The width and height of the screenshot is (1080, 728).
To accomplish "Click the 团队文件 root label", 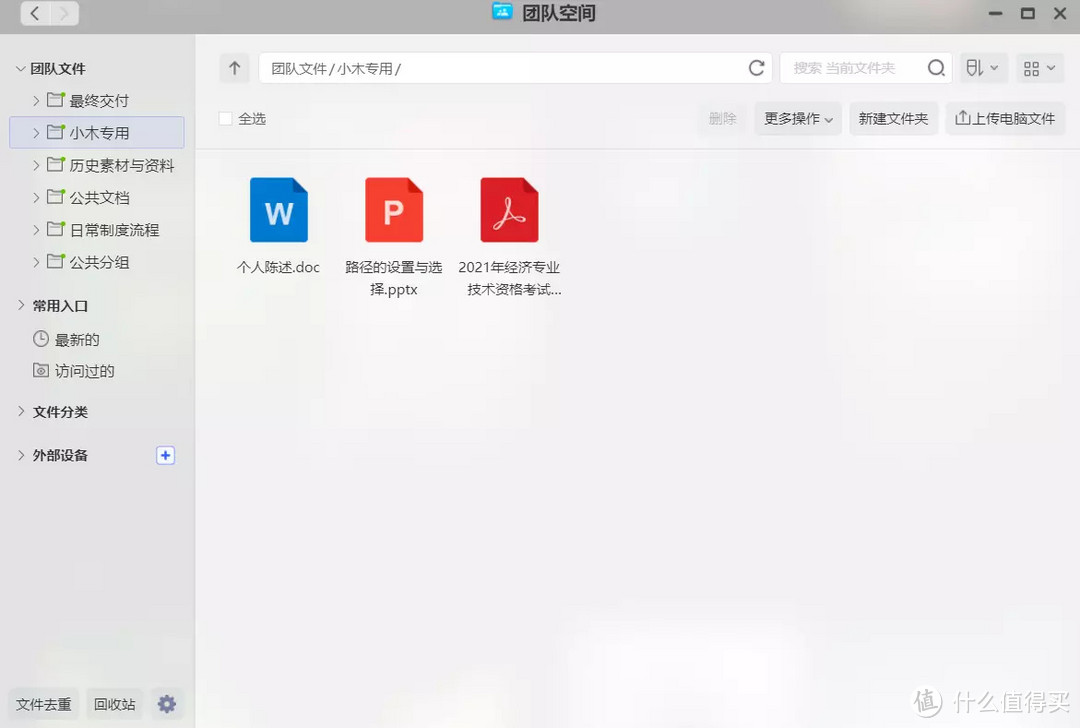I will click(58, 69).
